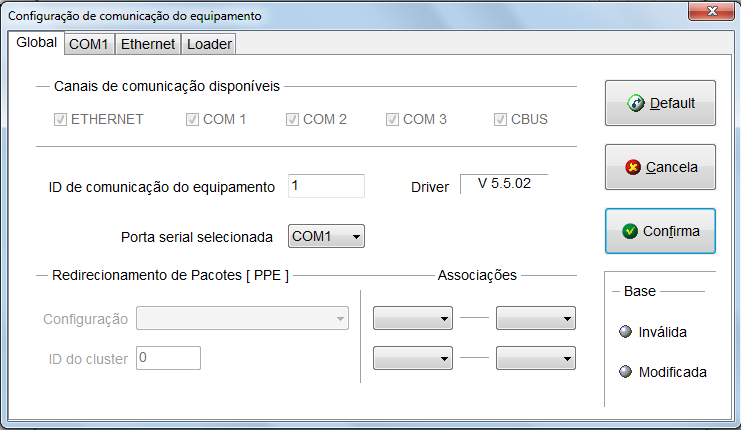Image resolution: width=741 pixels, height=430 pixels.
Task: Switch to the Ethernet tab
Action: tap(148, 44)
